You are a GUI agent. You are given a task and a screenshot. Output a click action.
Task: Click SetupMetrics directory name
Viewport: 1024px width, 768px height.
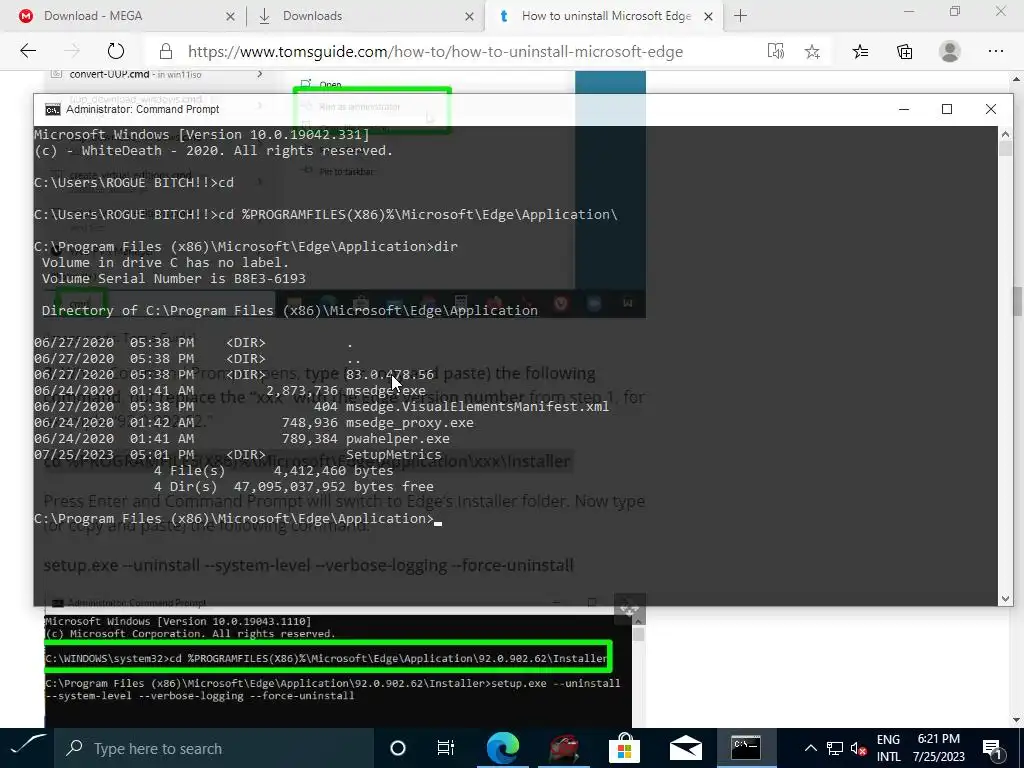pyautogui.click(x=393, y=455)
